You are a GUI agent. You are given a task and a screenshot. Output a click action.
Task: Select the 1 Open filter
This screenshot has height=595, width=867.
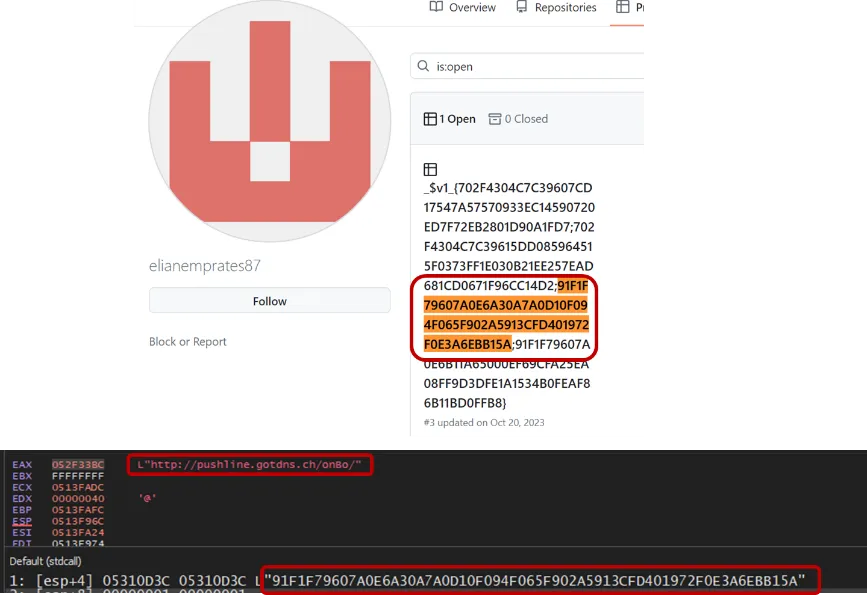(x=449, y=117)
